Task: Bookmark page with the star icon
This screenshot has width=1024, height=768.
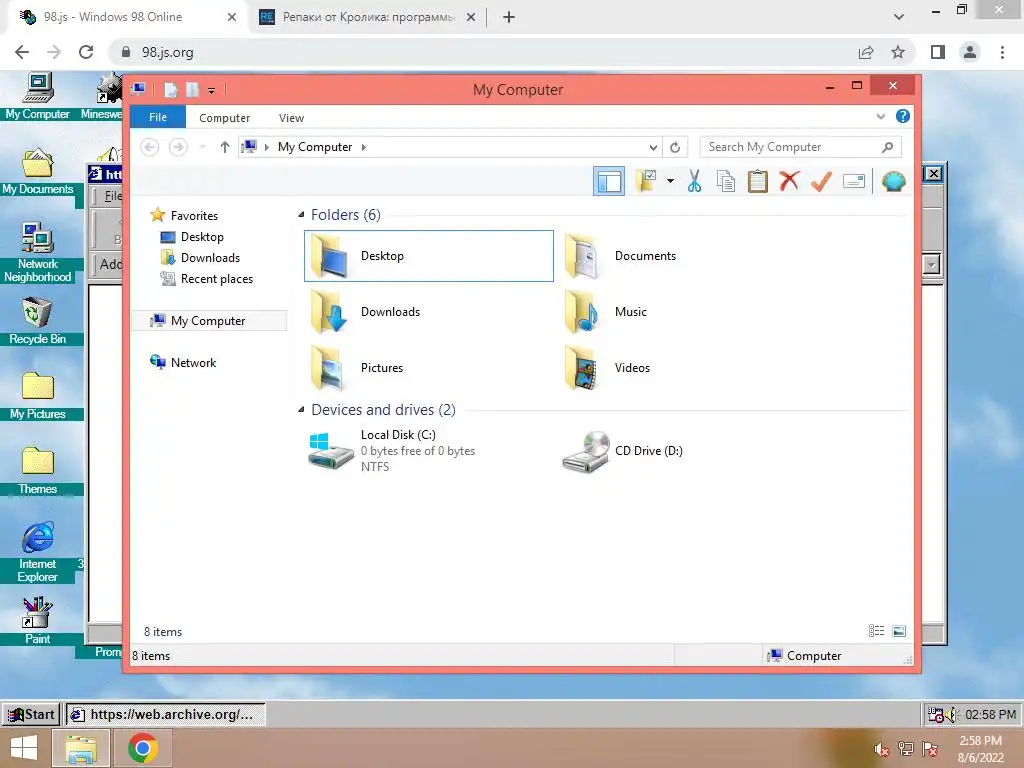Action: tap(898, 52)
